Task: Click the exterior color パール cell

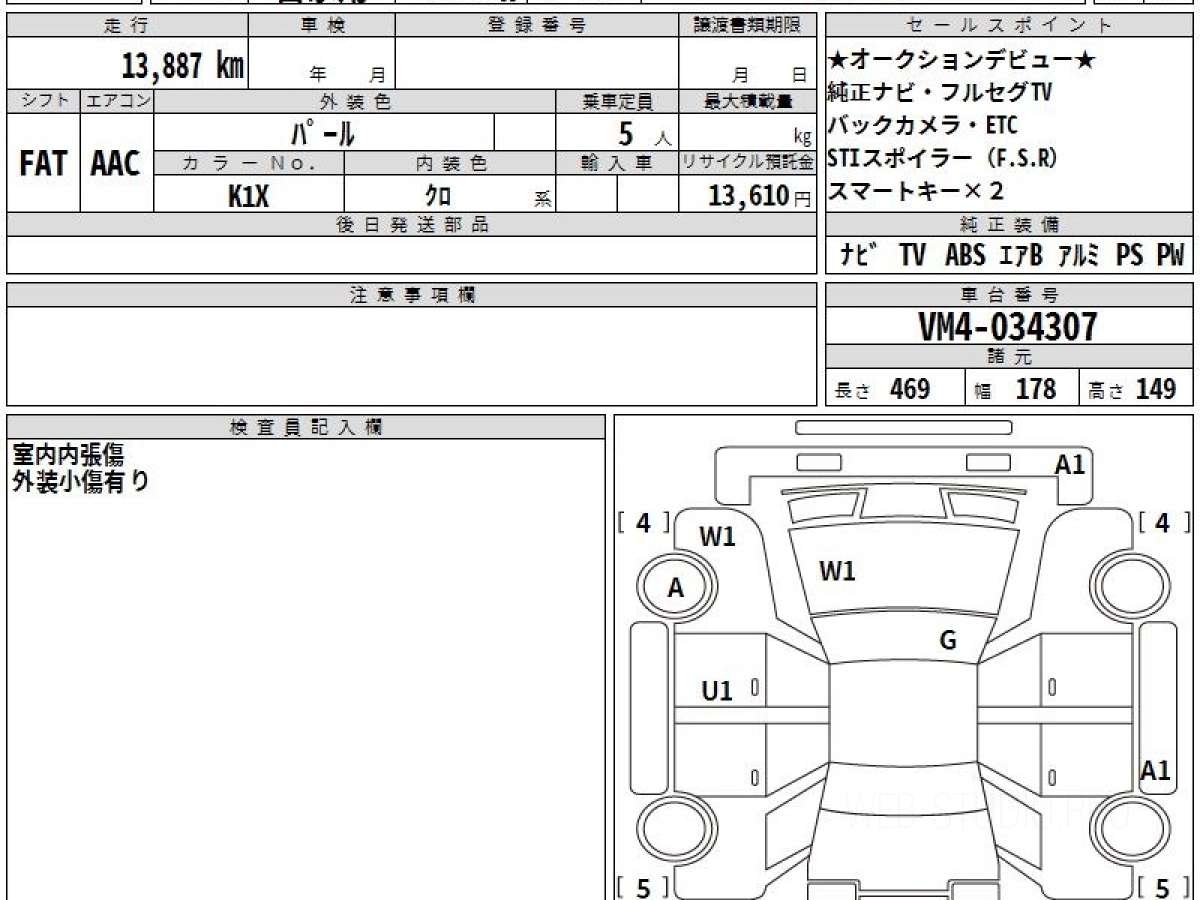Action: (324, 132)
